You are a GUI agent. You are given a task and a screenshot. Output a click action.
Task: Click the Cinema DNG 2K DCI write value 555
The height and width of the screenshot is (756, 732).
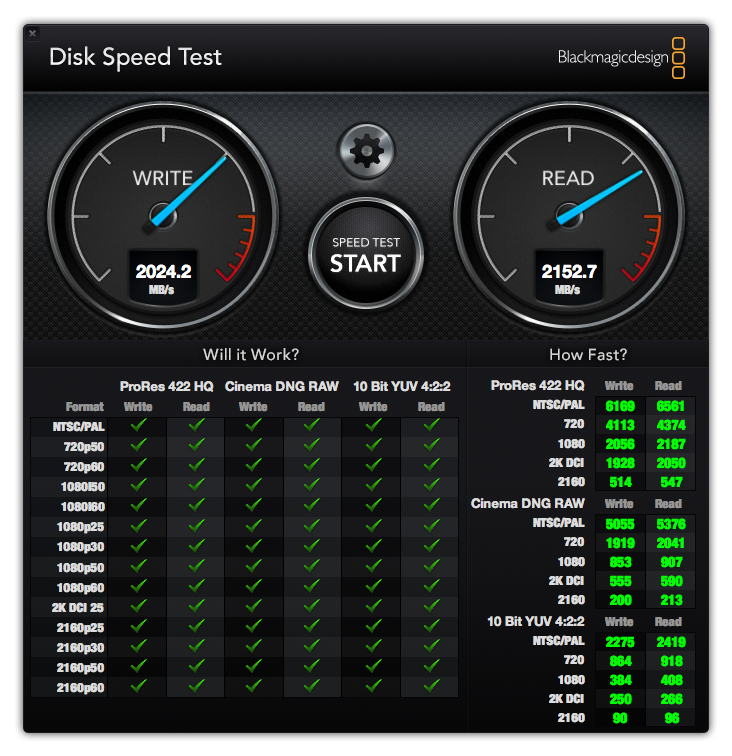(621, 581)
